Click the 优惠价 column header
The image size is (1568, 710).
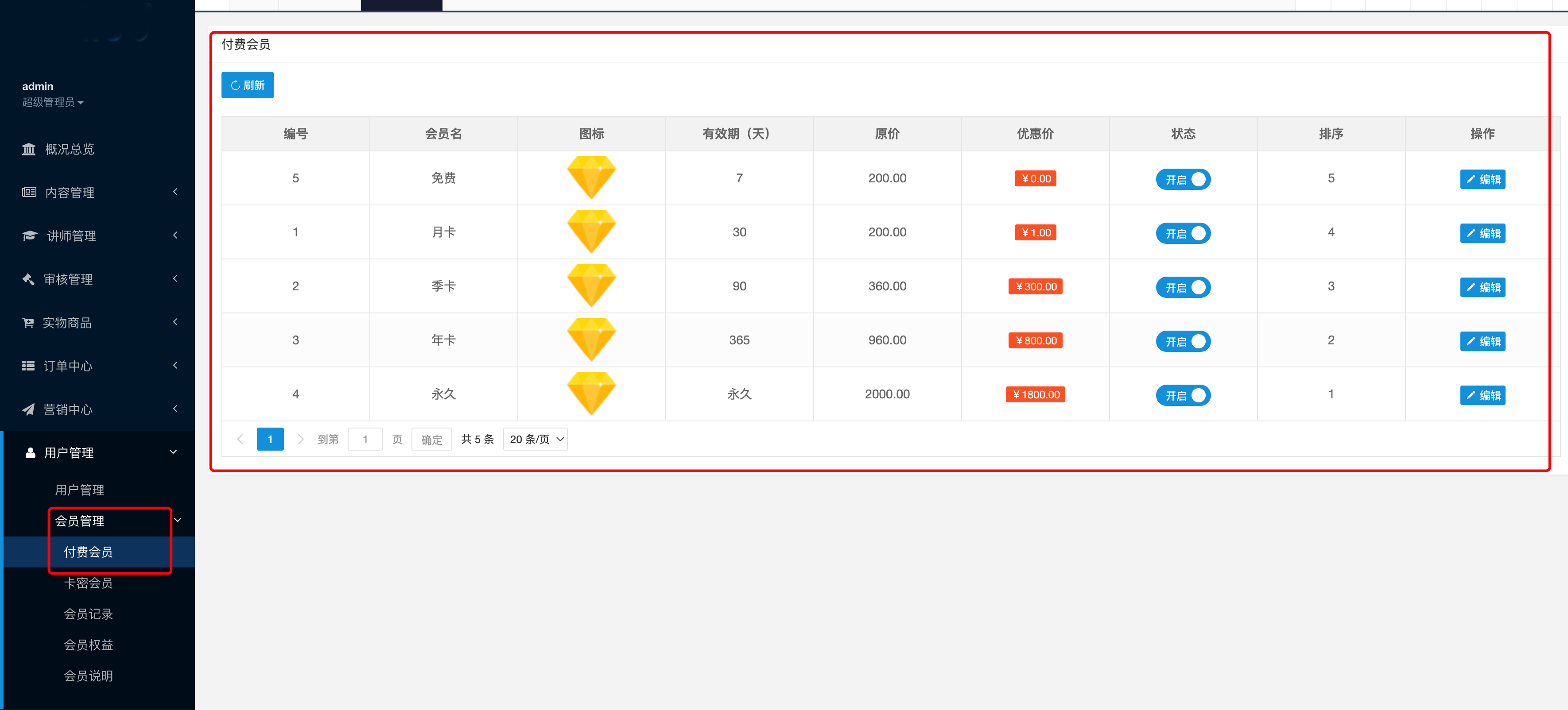click(x=1035, y=134)
